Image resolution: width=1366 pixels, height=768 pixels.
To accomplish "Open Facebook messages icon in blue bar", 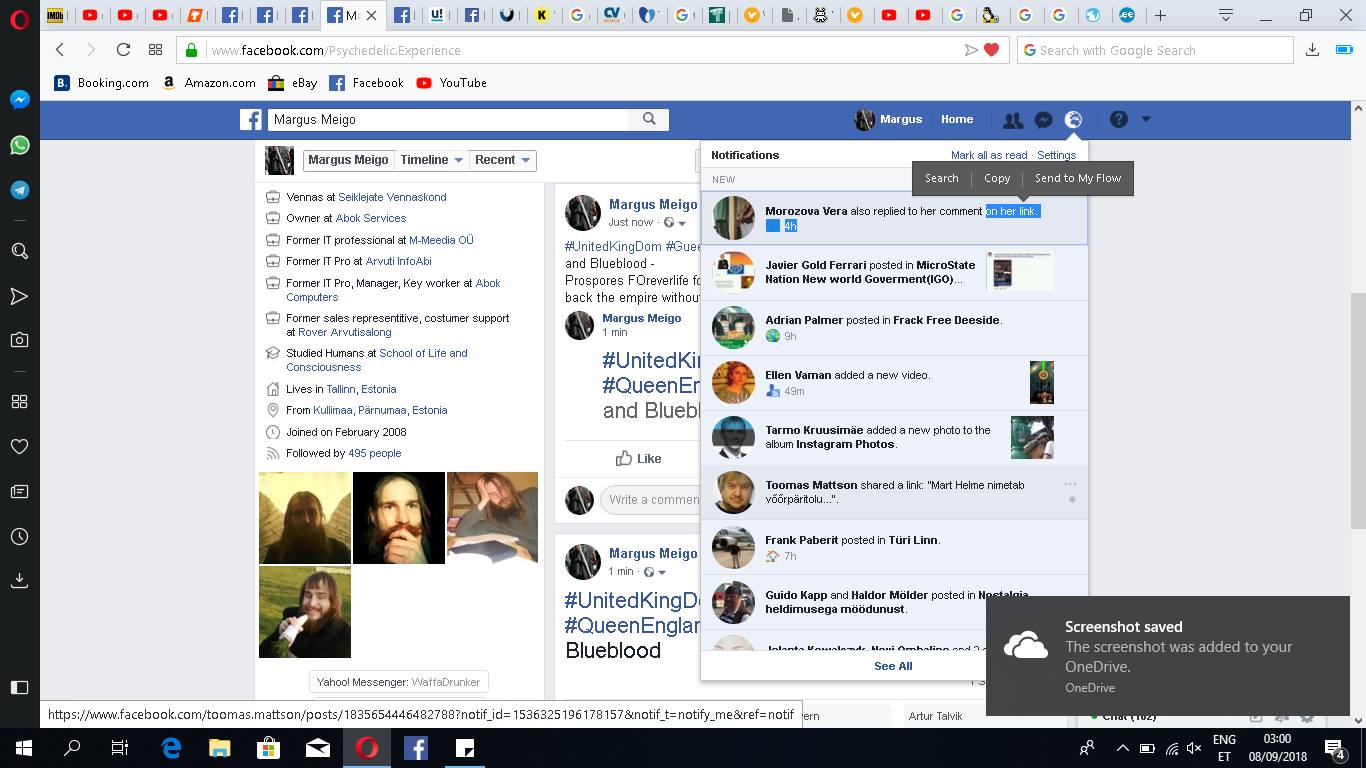I will pyautogui.click(x=1043, y=120).
